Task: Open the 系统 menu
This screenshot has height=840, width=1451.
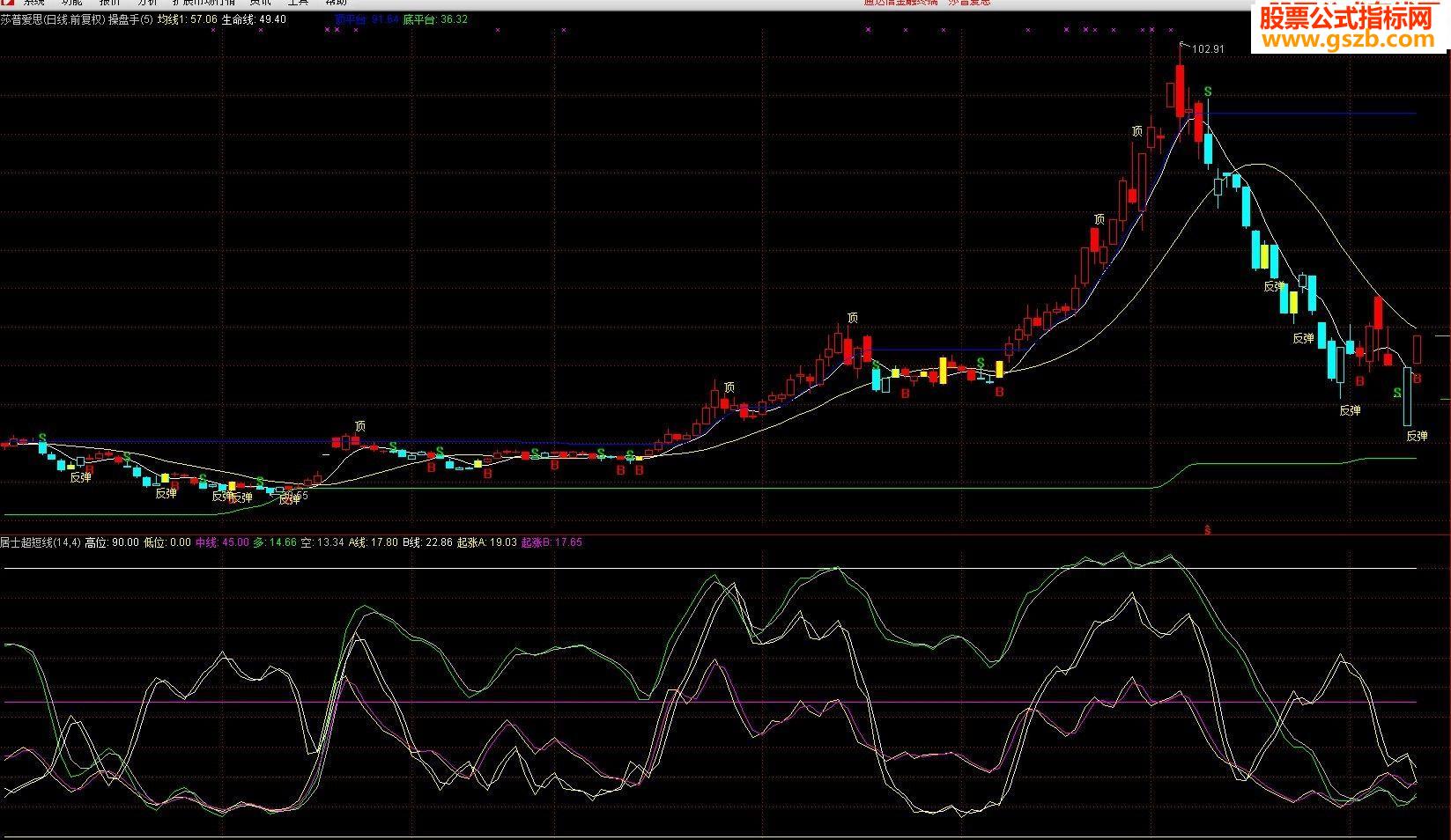Action: coord(33,3)
